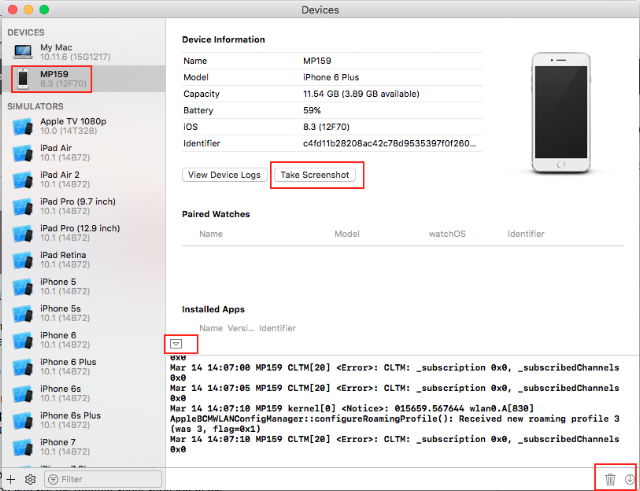Click iPad Pro (9.7 inch) simulator icon
This screenshot has width=640, height=491.
pyautogui.click(x=23, y=207)
